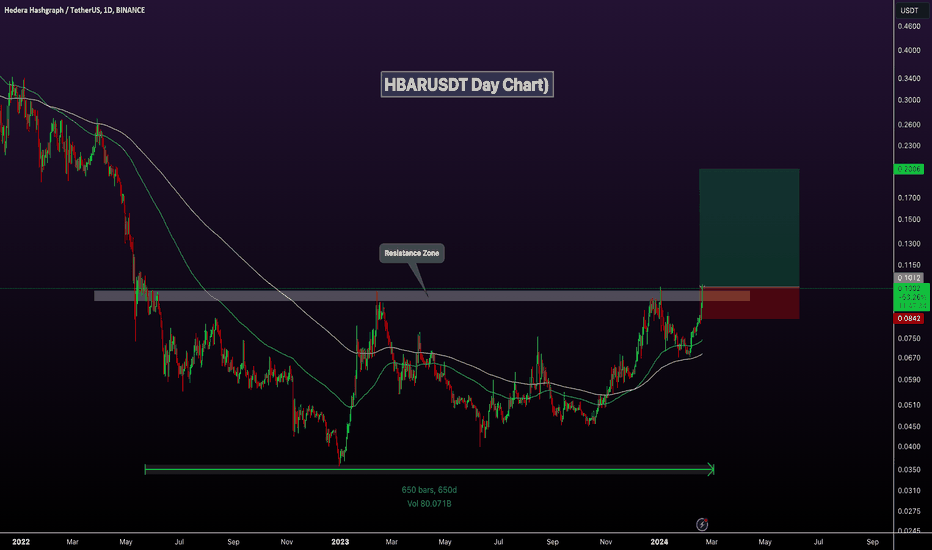Click the 0.4600 price axis label
932x550 pixels.
909,26
